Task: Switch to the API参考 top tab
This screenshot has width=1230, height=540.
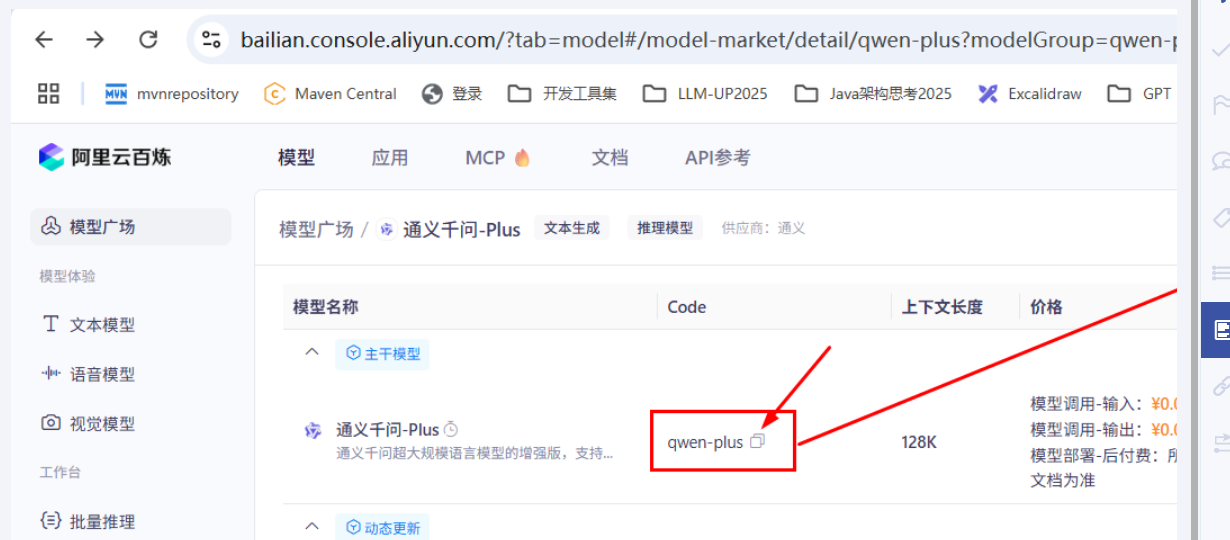Action: (717, 157)
